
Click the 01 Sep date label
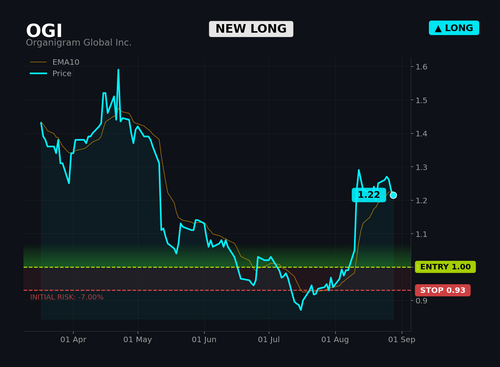(402, 340)
